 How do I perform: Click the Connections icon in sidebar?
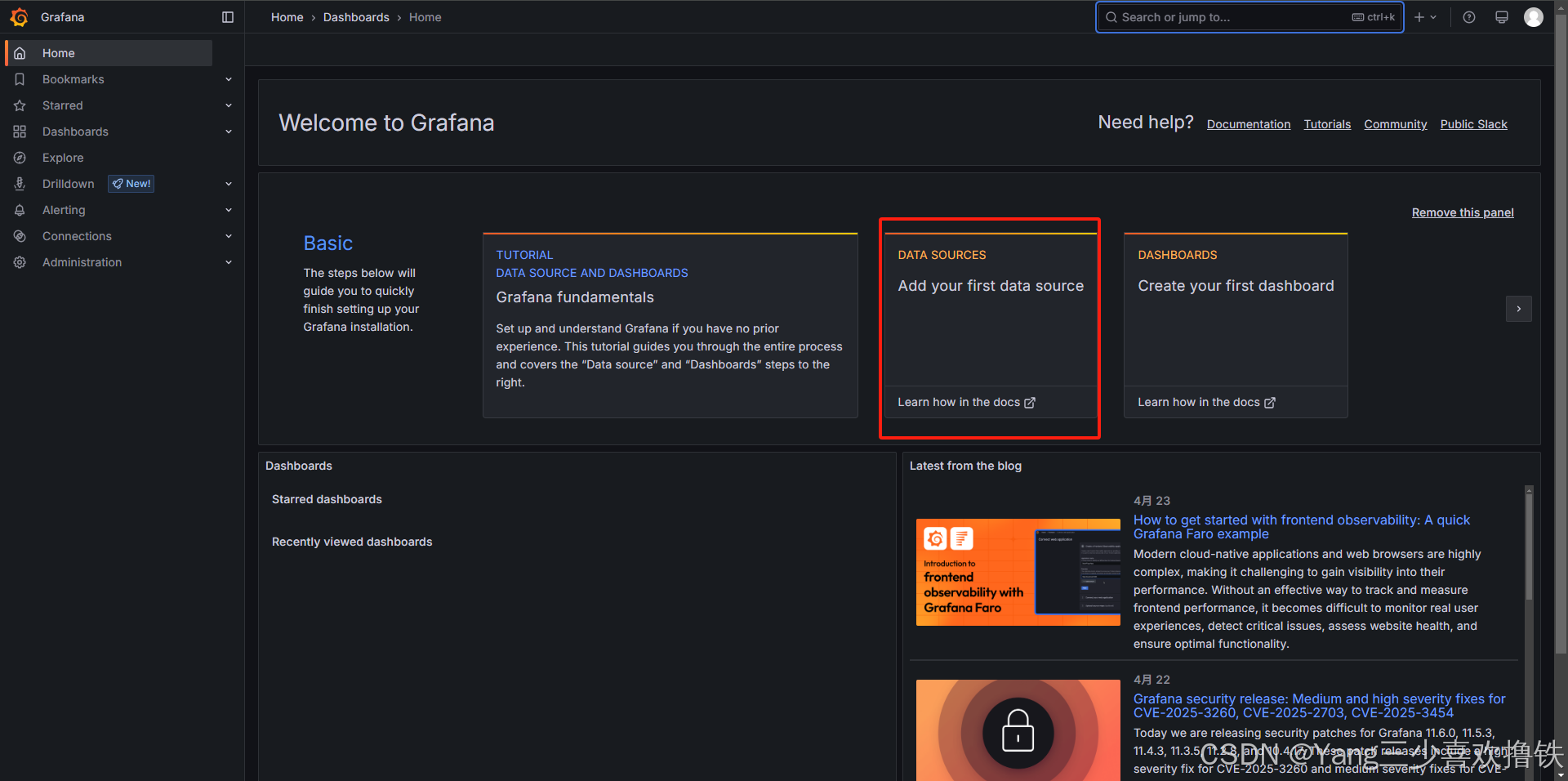click(x=20, y=236)
